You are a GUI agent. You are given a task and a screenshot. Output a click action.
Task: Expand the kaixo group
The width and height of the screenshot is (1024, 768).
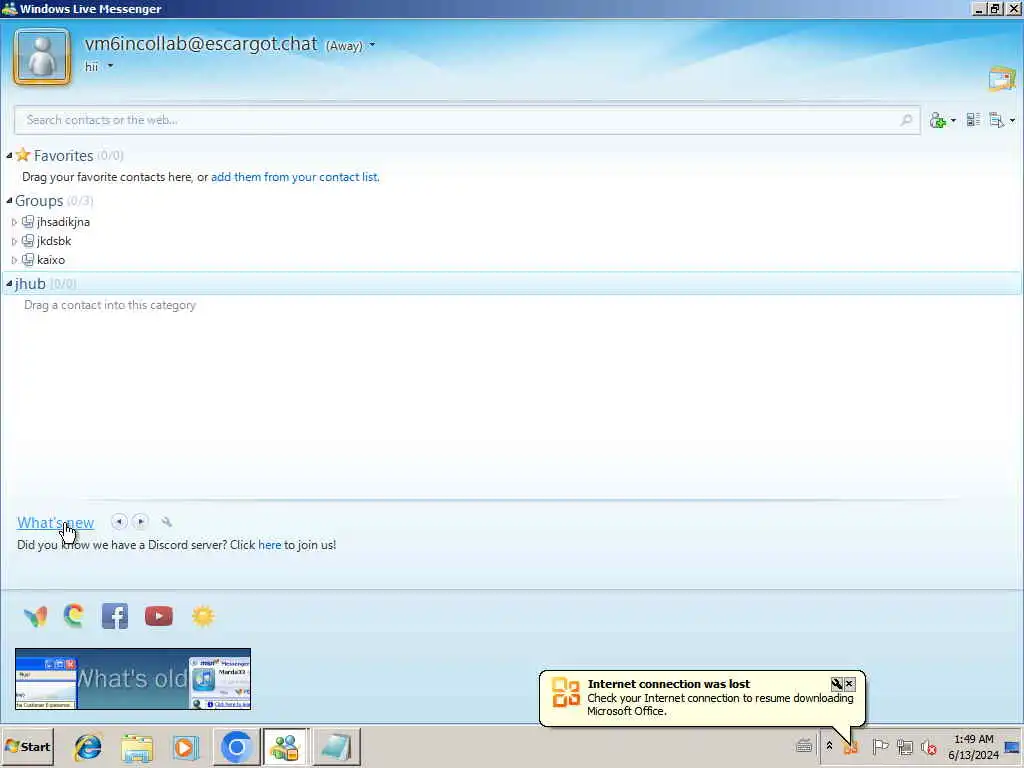point(14,260)
